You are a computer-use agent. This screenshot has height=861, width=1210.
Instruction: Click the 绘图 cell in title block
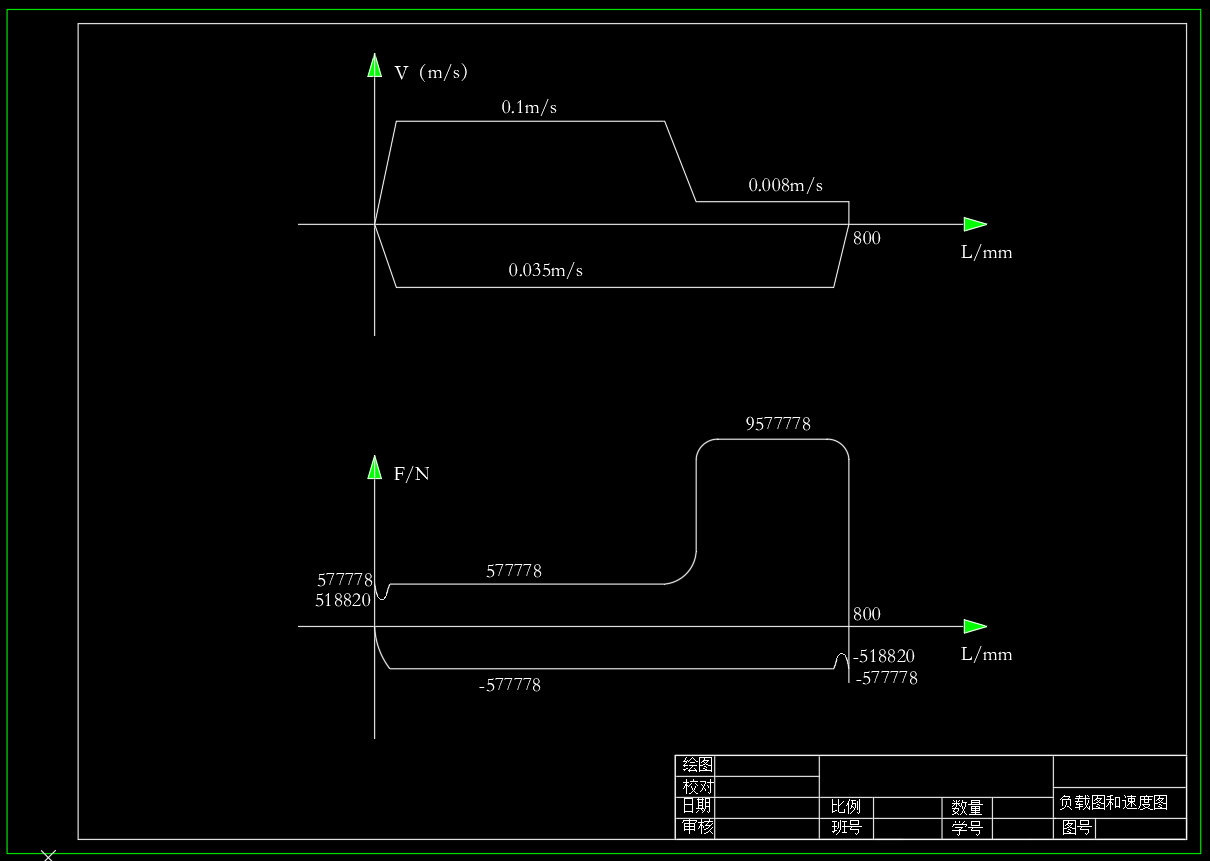(697, 765)
